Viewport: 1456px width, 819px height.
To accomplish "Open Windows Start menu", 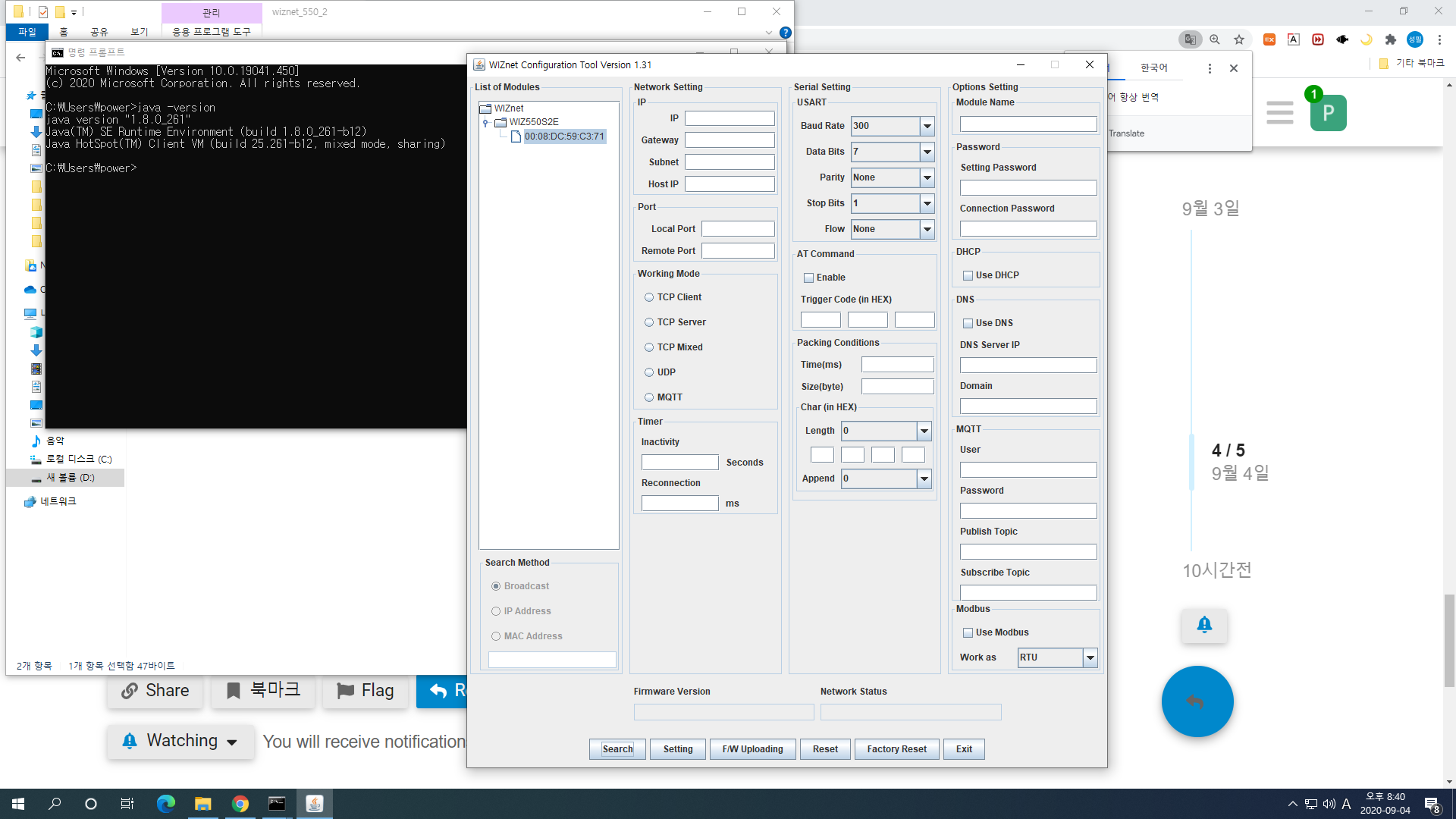I will 18,804.
